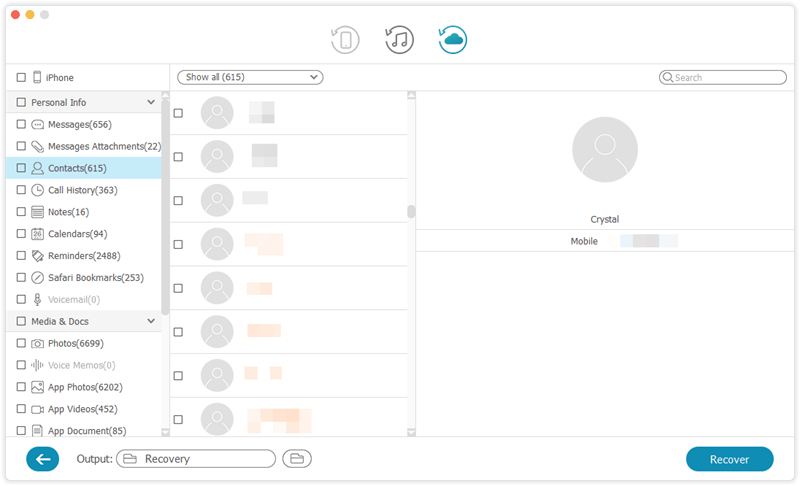This screenshot has height=486, width=800.
Task: Click the Safari Bookmarks compass icon
Action: (37, 277)
